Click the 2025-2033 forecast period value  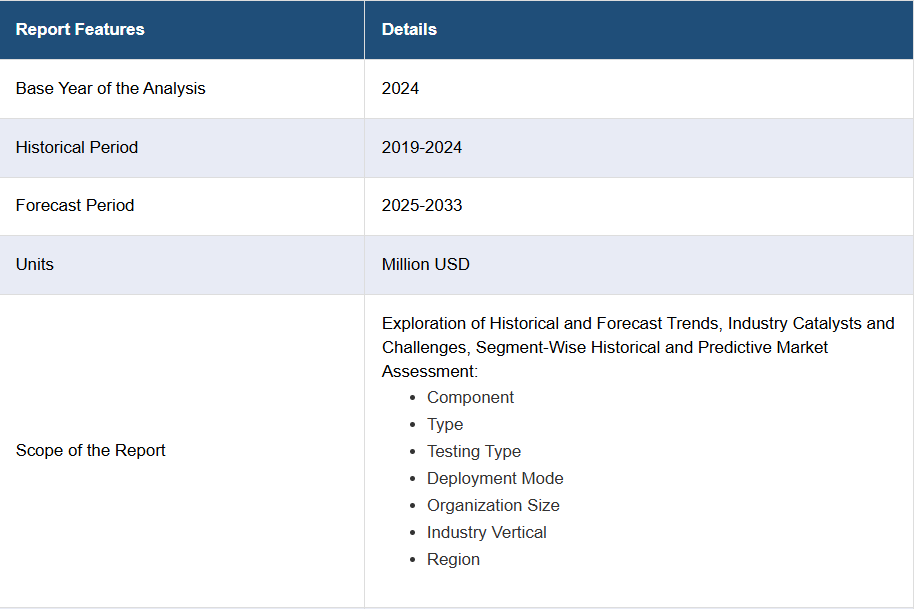pyautogui.click(x=422, y=205)
